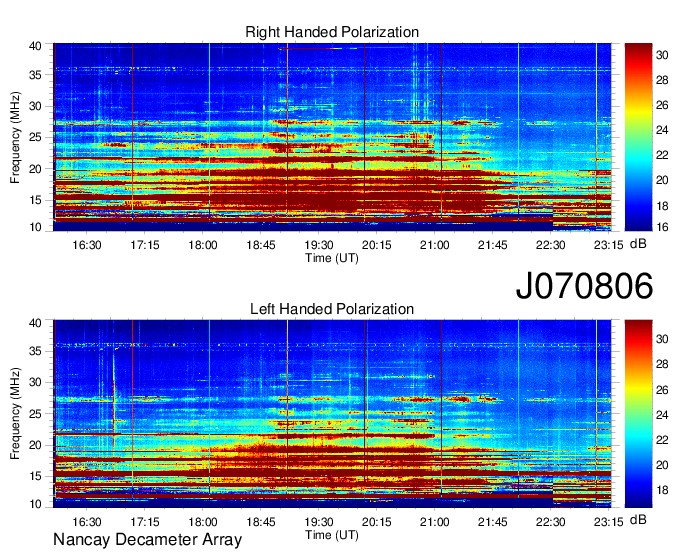Click the 16:30 time tick under Left Handed plot
680x552 pixels.
pyautogui.click(x=87, y=522)
